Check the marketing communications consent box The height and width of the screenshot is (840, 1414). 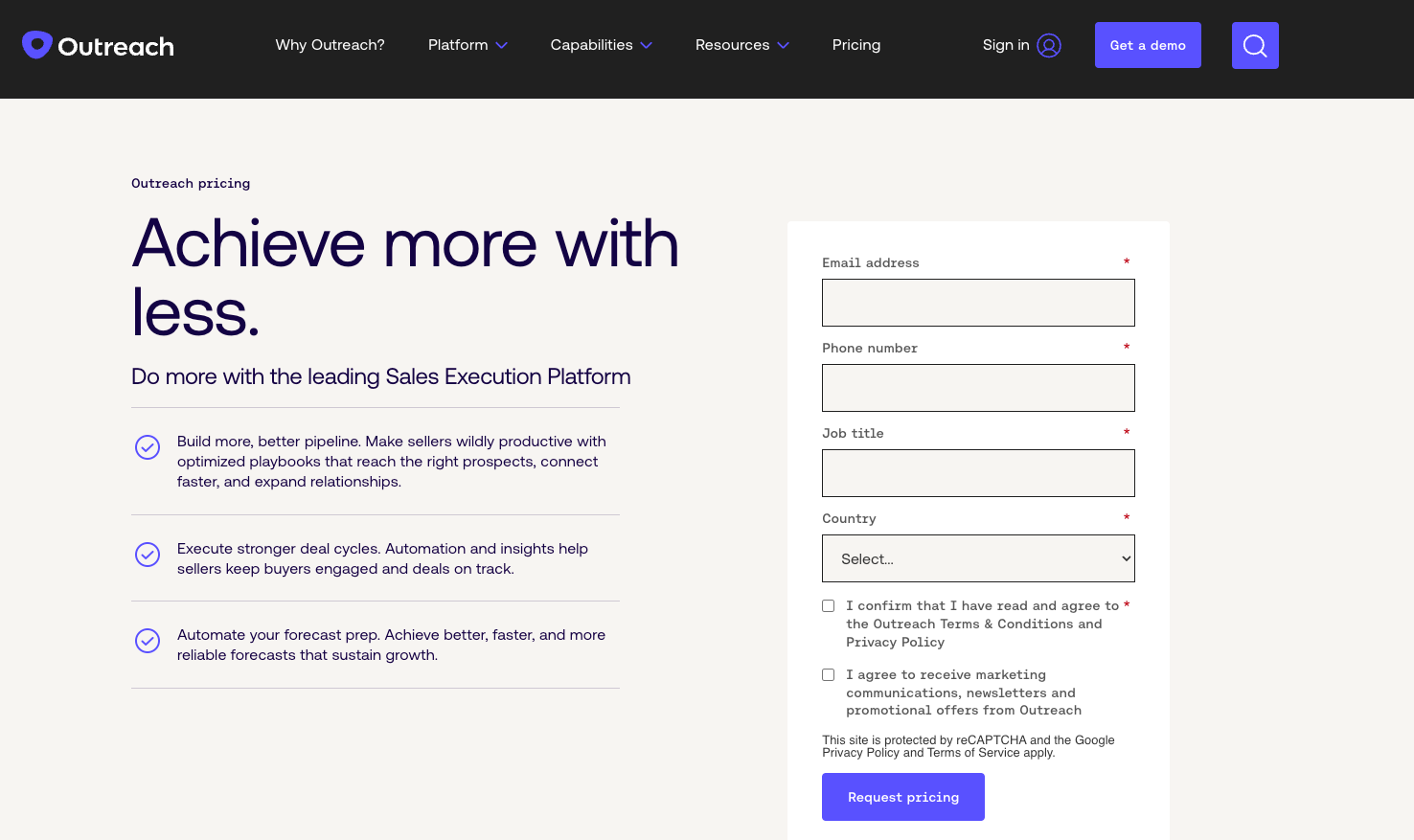point(829,675)
